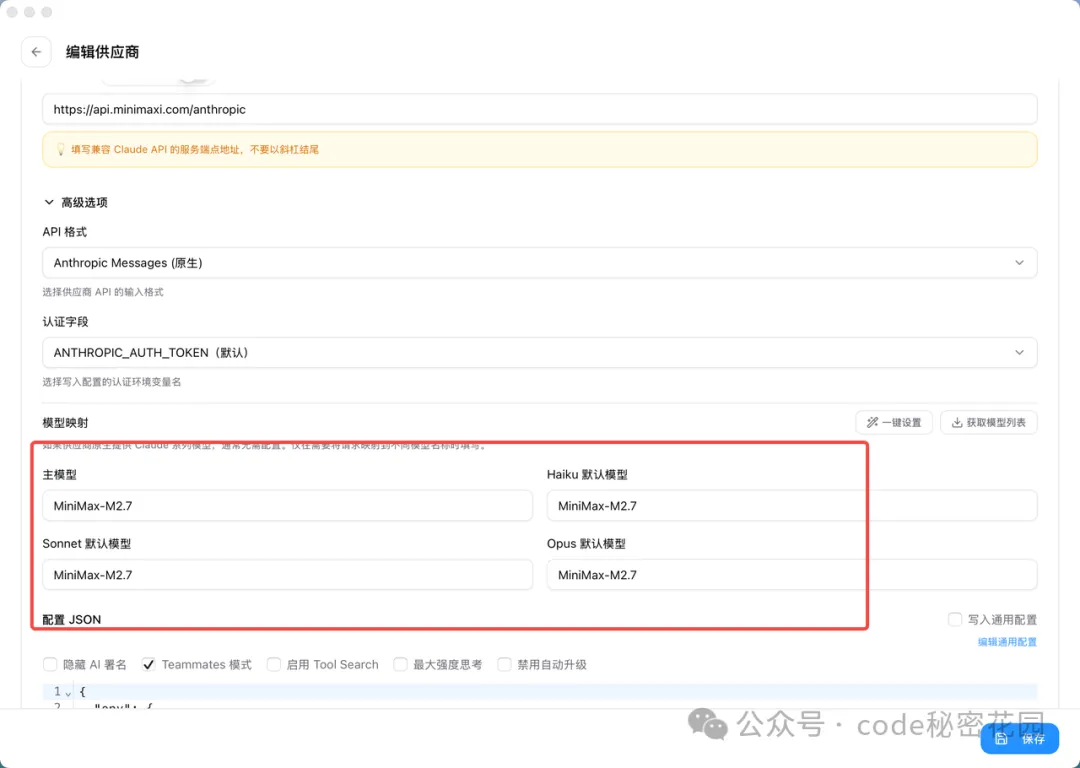The height and width of the screenshot is (768, 1080).
Task: Open the 编辑通用配置 link
Action: pyautogui.click(x=1007, y=642)
